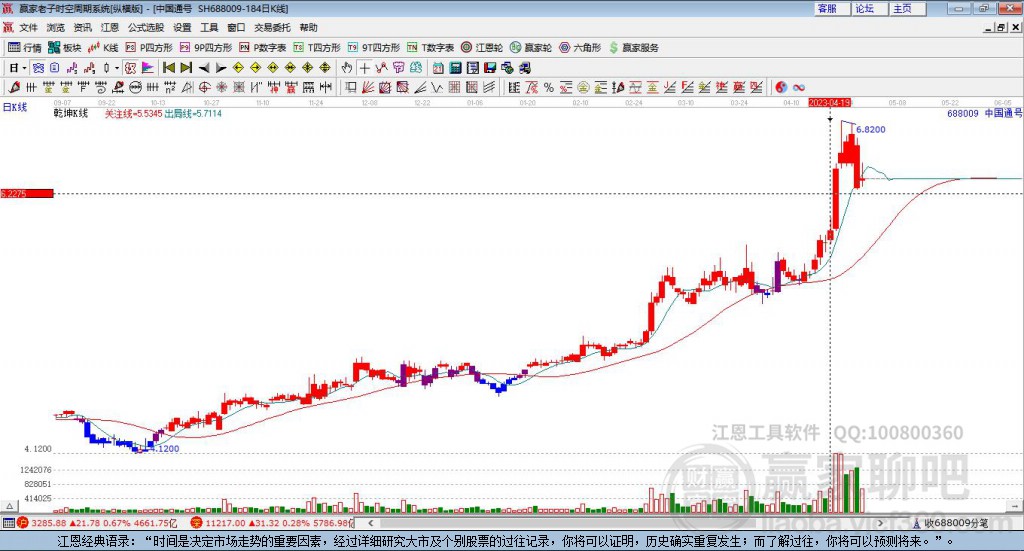Click the percent sign tool icon
The width and height of the screenshot is (1024, 551).
pos(549,87)
